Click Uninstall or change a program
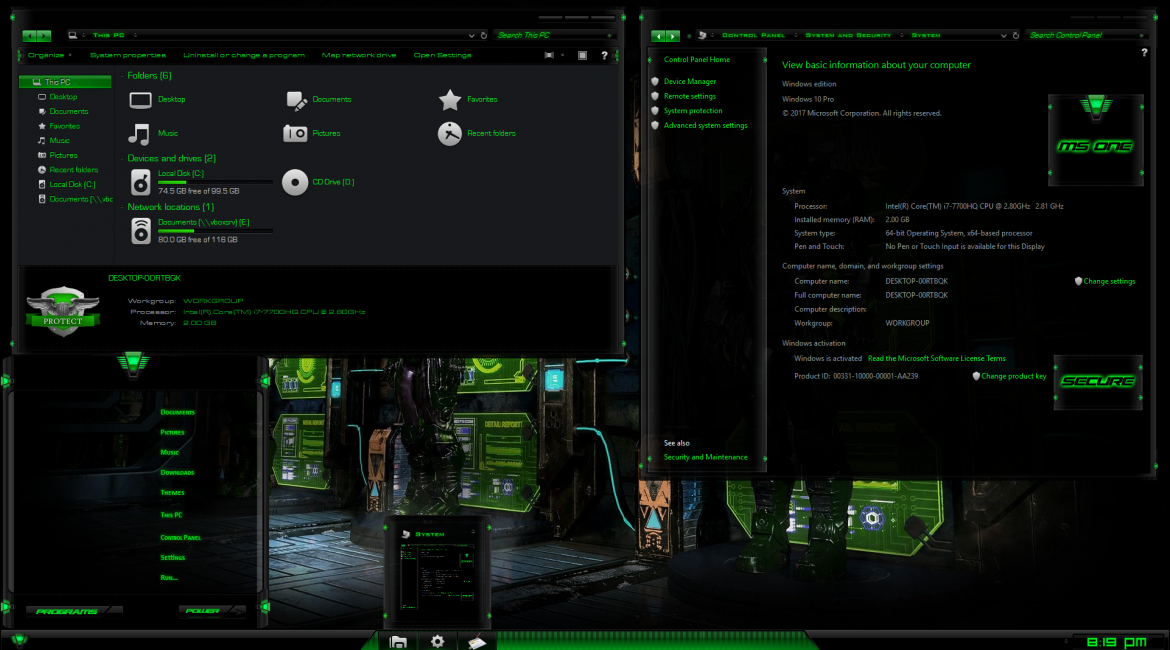Viewport: 1170px width, 650px height. (244, 55)
